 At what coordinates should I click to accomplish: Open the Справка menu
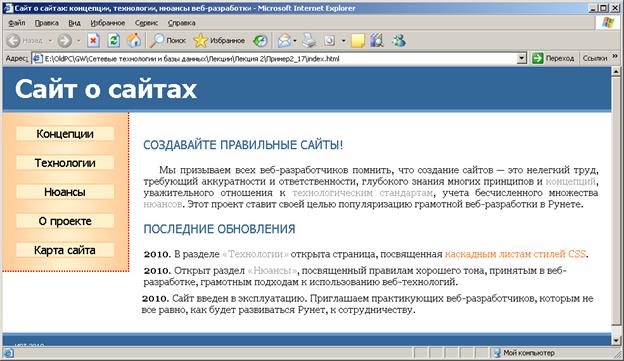[181, 23]
